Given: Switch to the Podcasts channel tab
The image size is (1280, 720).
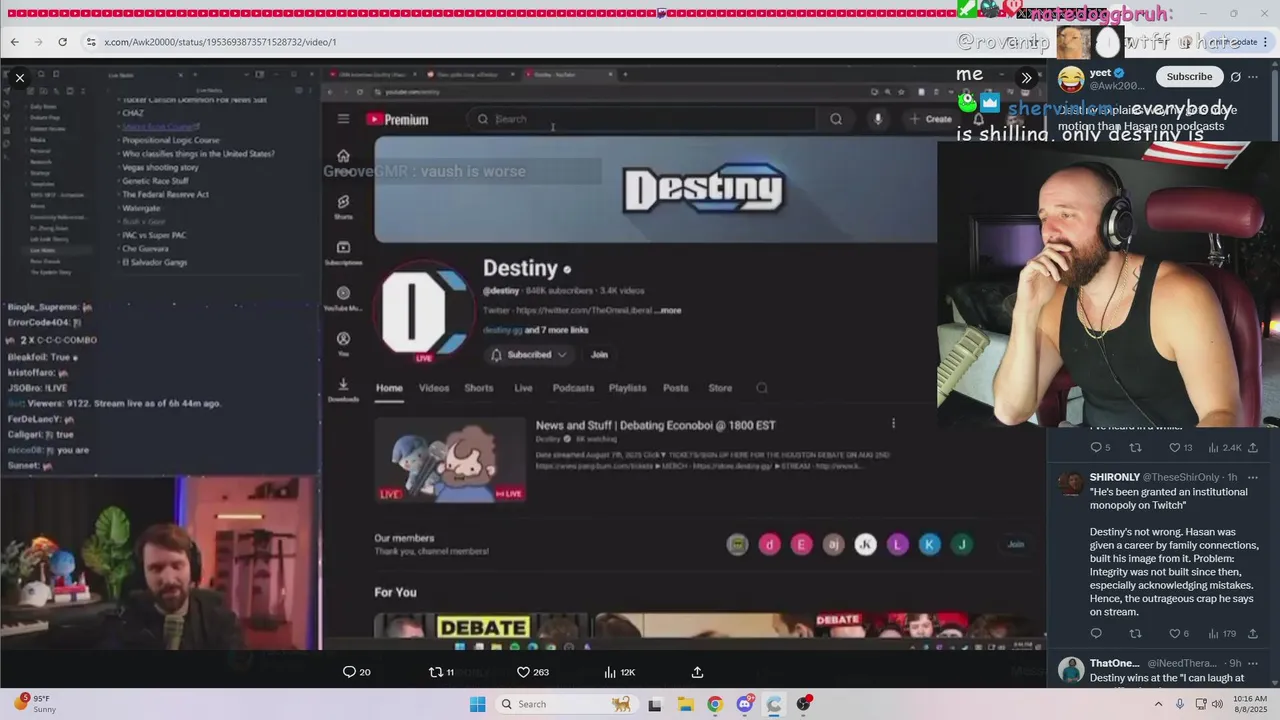Looking at the screenshot, I should [x=573, y=388].
